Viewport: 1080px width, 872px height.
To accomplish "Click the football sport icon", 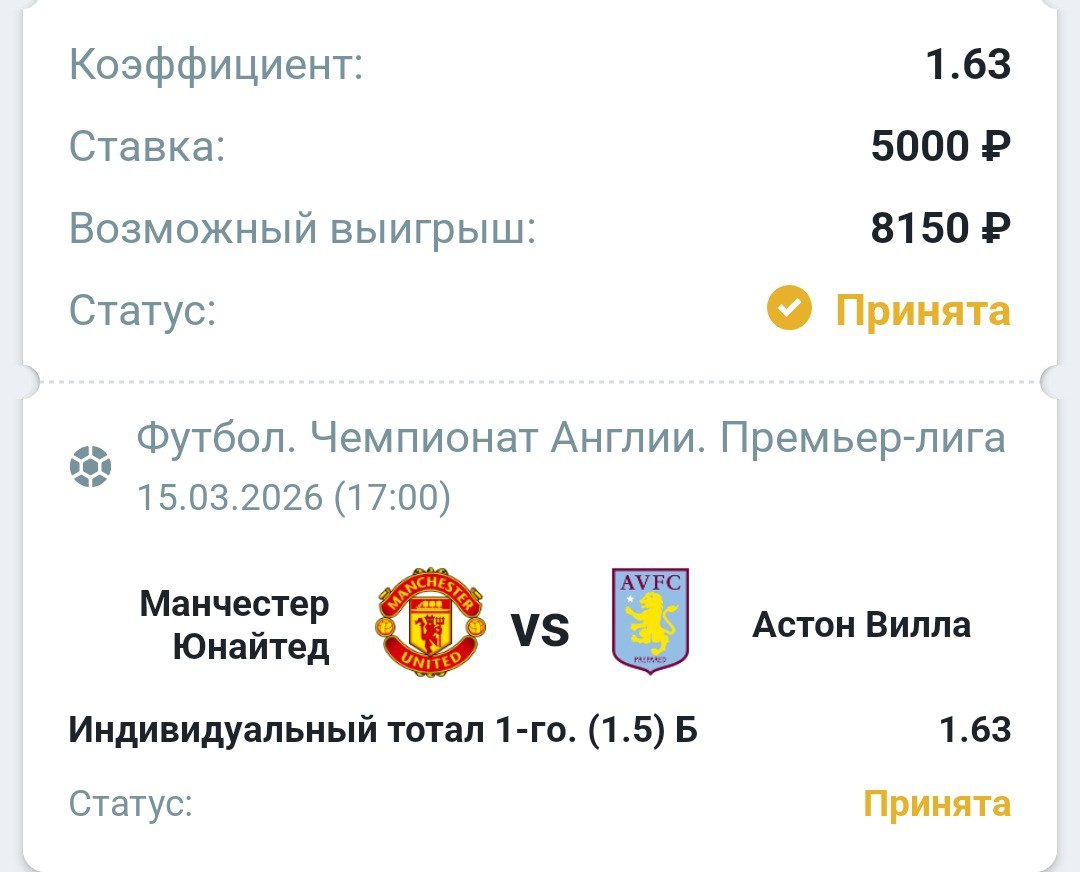I will 91,467.
